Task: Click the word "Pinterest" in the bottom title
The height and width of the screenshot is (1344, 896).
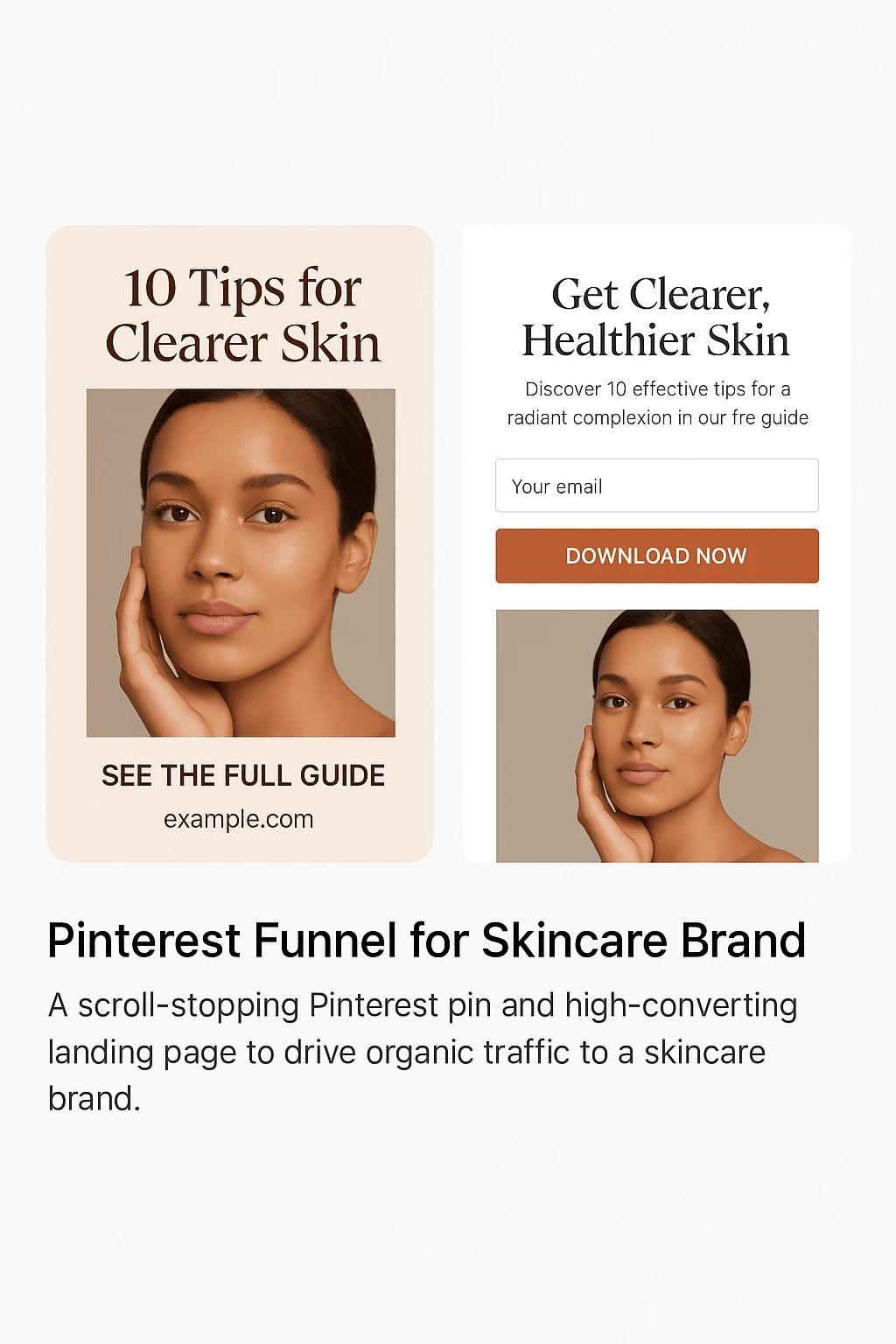Action: (144, 941)
